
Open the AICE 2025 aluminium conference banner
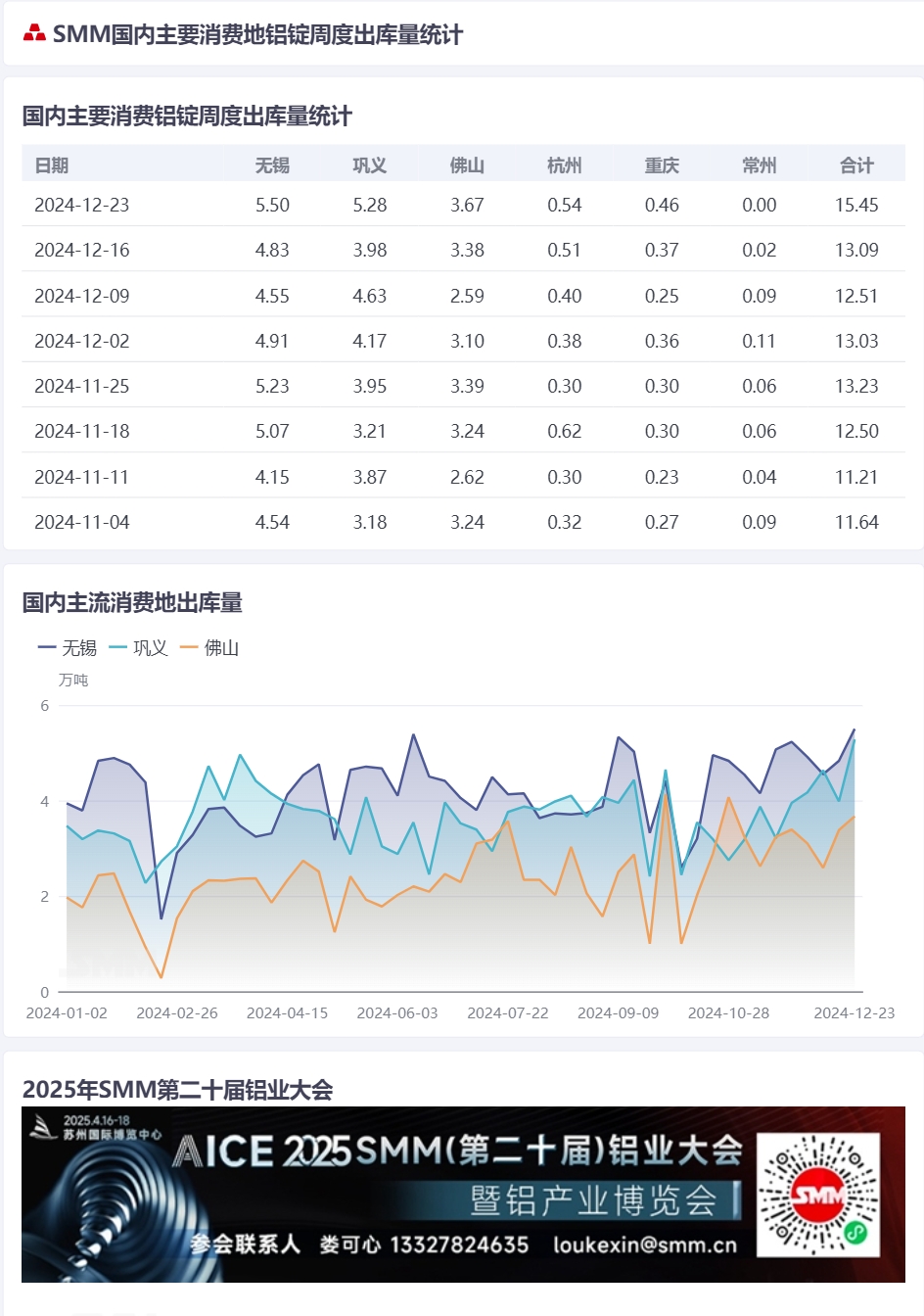pyautogui.click(x=463, y=1195)
